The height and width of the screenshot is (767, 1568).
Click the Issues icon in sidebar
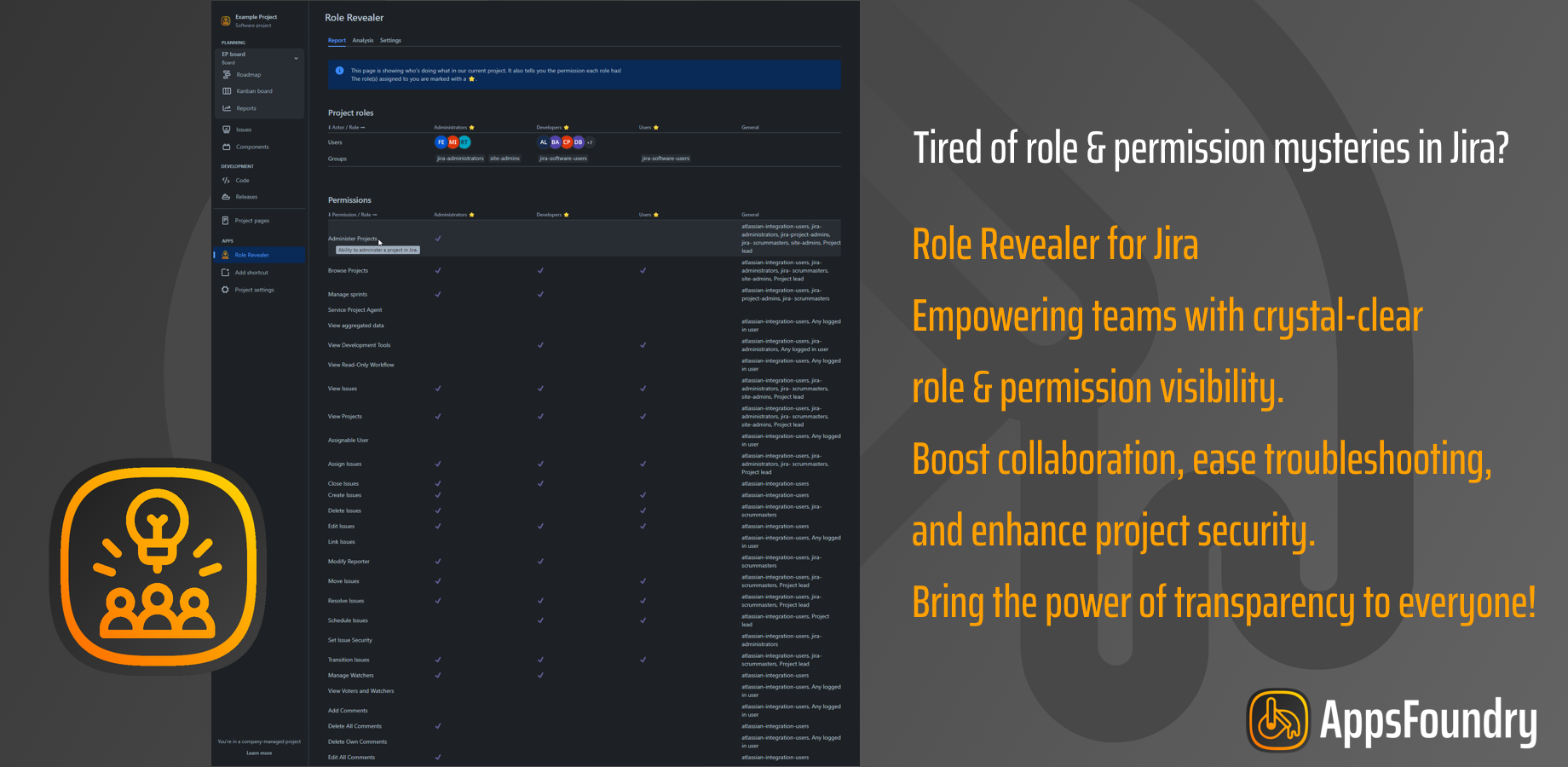[x=227, y=130]
